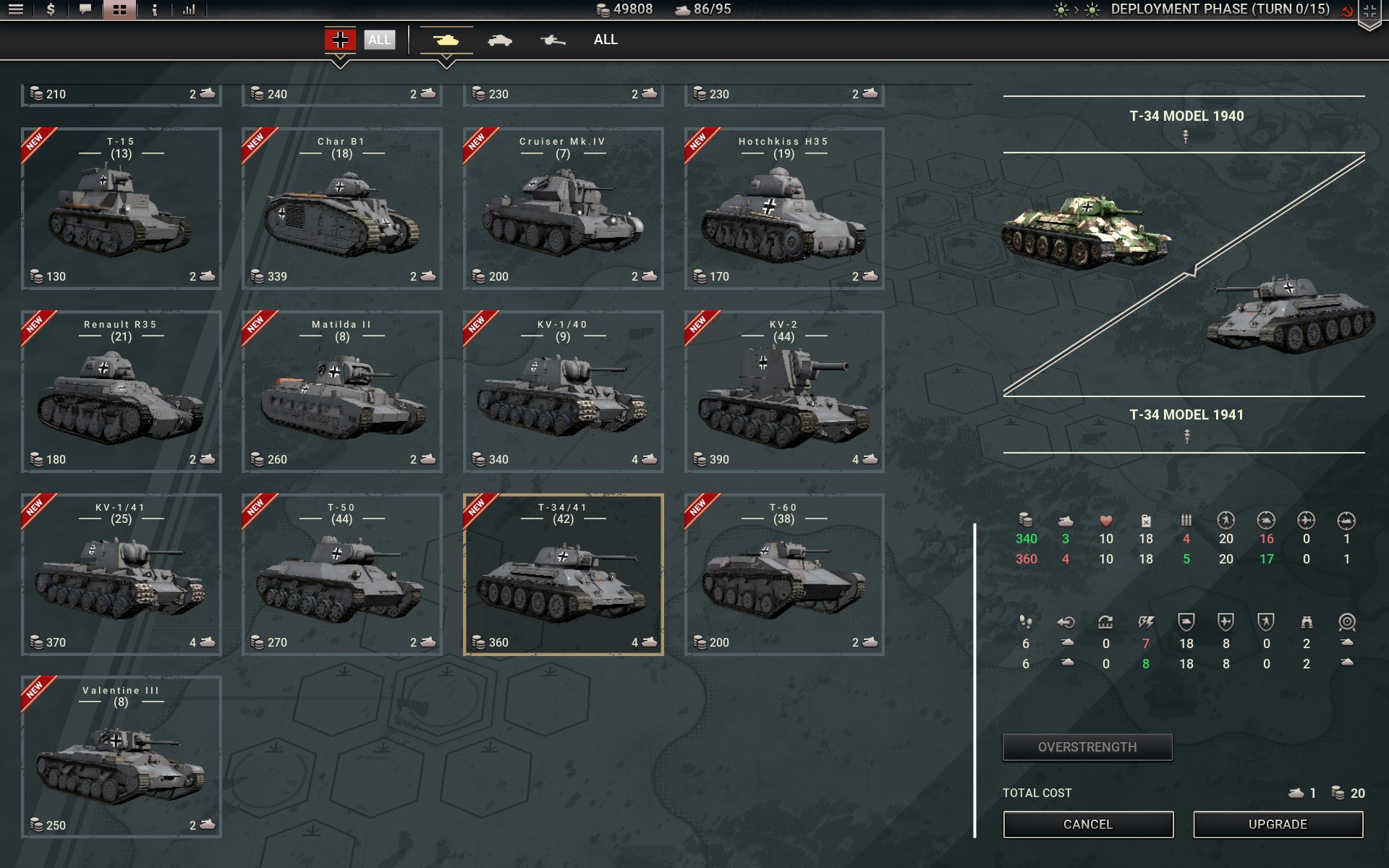Toggle the German cross nation filter
This screenshot has width=1389, height=868.
[x=340, y=39]
